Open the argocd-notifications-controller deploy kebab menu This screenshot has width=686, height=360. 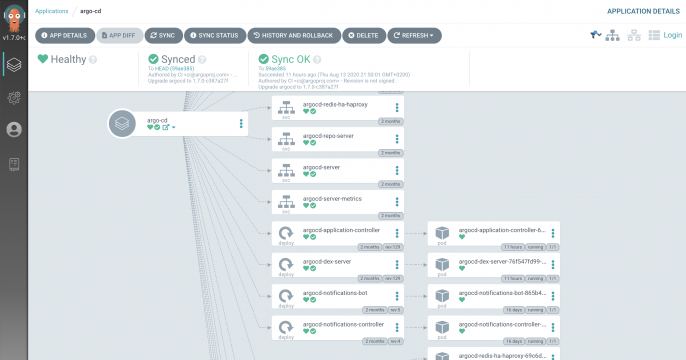397,328
